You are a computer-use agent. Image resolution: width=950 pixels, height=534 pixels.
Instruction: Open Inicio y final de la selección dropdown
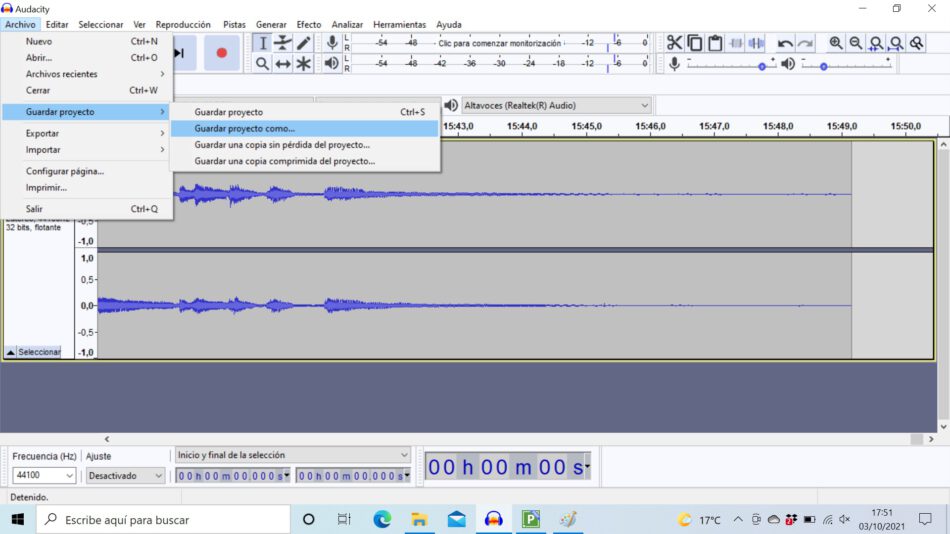(x=293, y=455)
